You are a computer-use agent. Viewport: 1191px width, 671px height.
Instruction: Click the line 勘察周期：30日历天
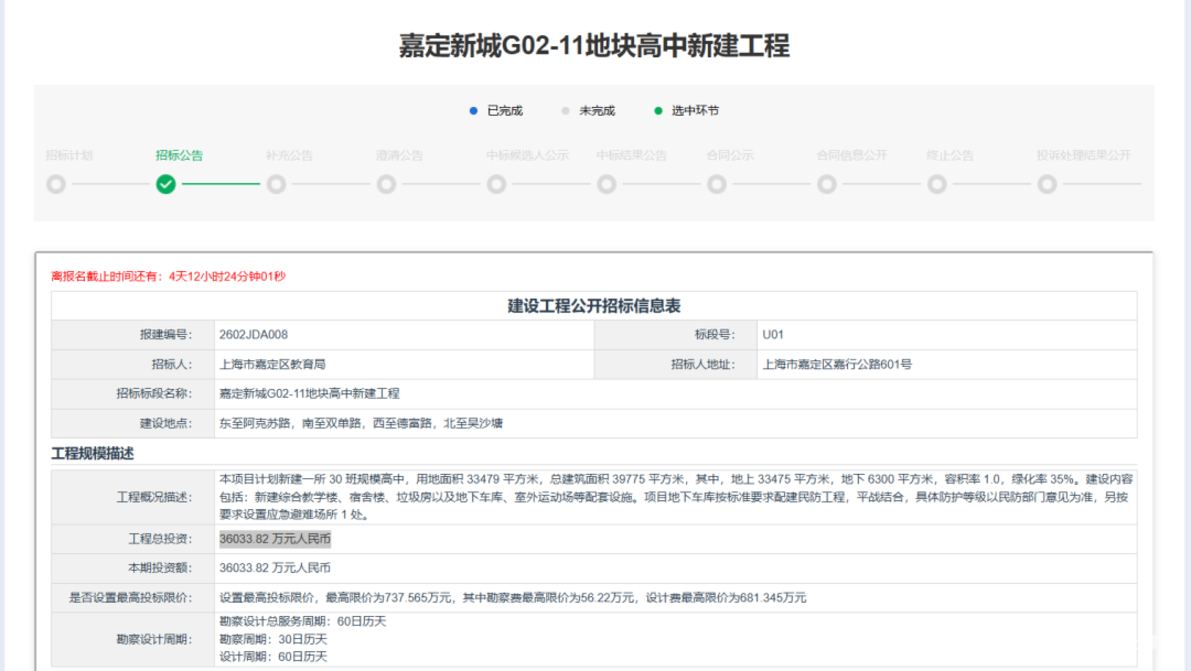tap(273, 639)
